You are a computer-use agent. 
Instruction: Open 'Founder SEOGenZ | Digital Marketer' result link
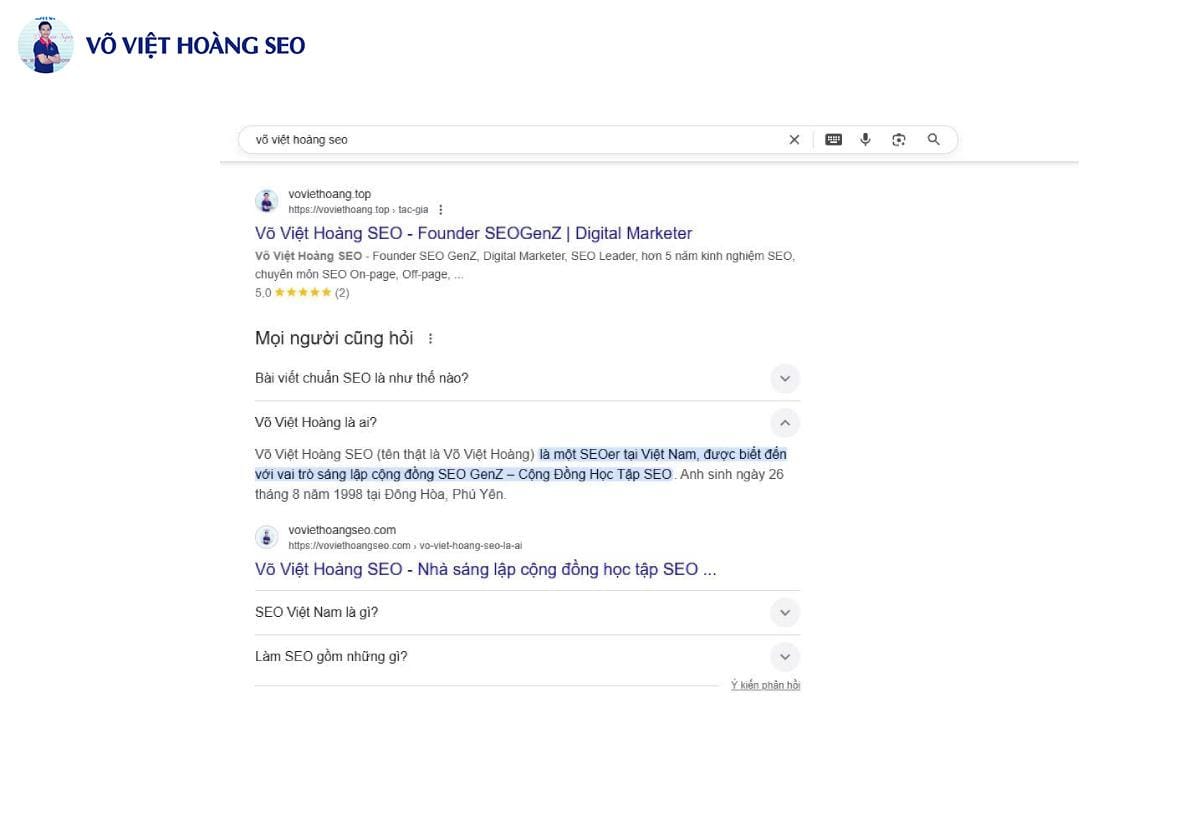point(473,233)
